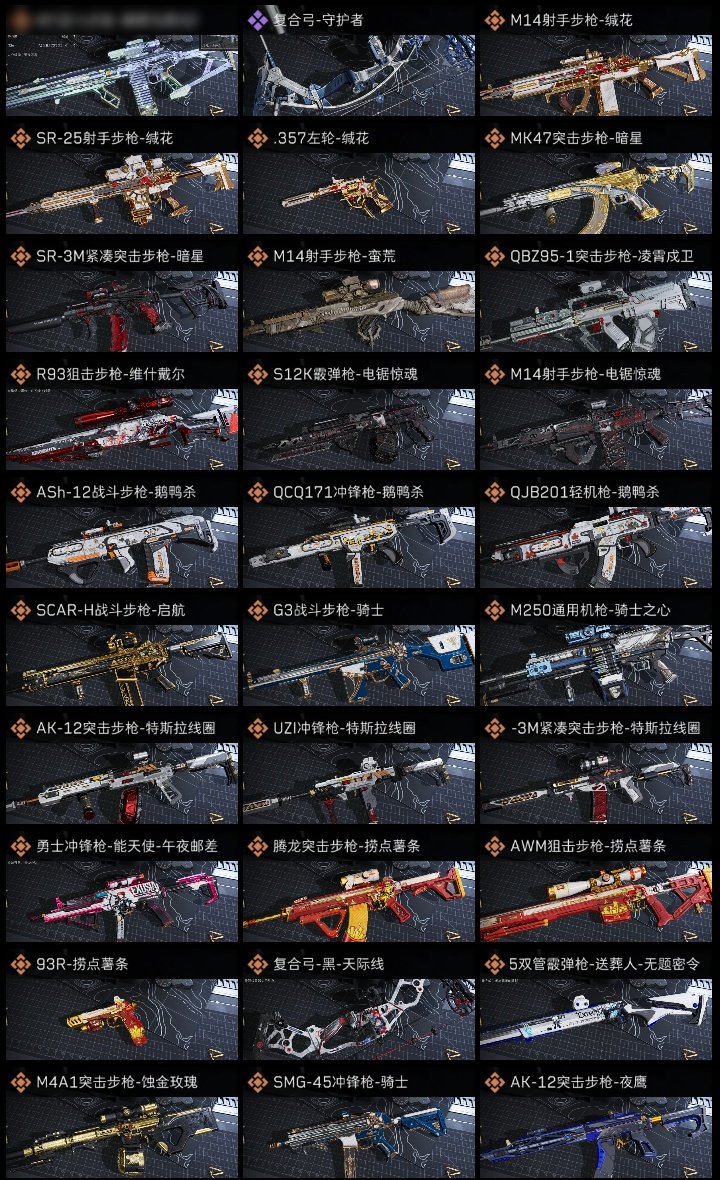Screen dimensions: 720x1180
Task: Select the .357左轮-绒花 revolver skin thumbnail
Action: click(359, 193)
